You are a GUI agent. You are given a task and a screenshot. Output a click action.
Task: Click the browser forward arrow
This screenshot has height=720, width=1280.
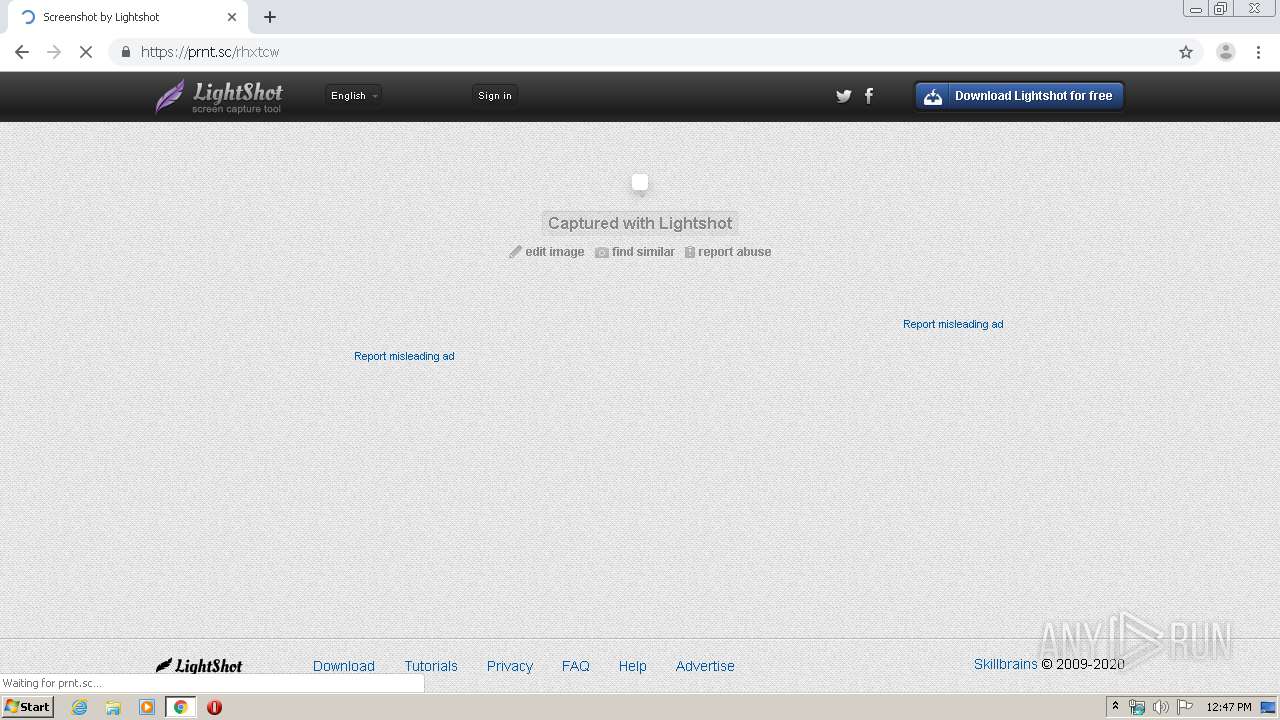(54, 52)
